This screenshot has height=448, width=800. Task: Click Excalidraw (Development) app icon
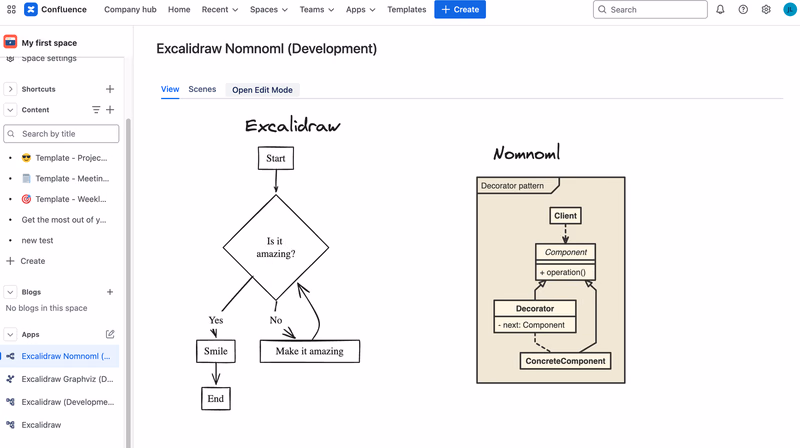click(x=10, y=402)
